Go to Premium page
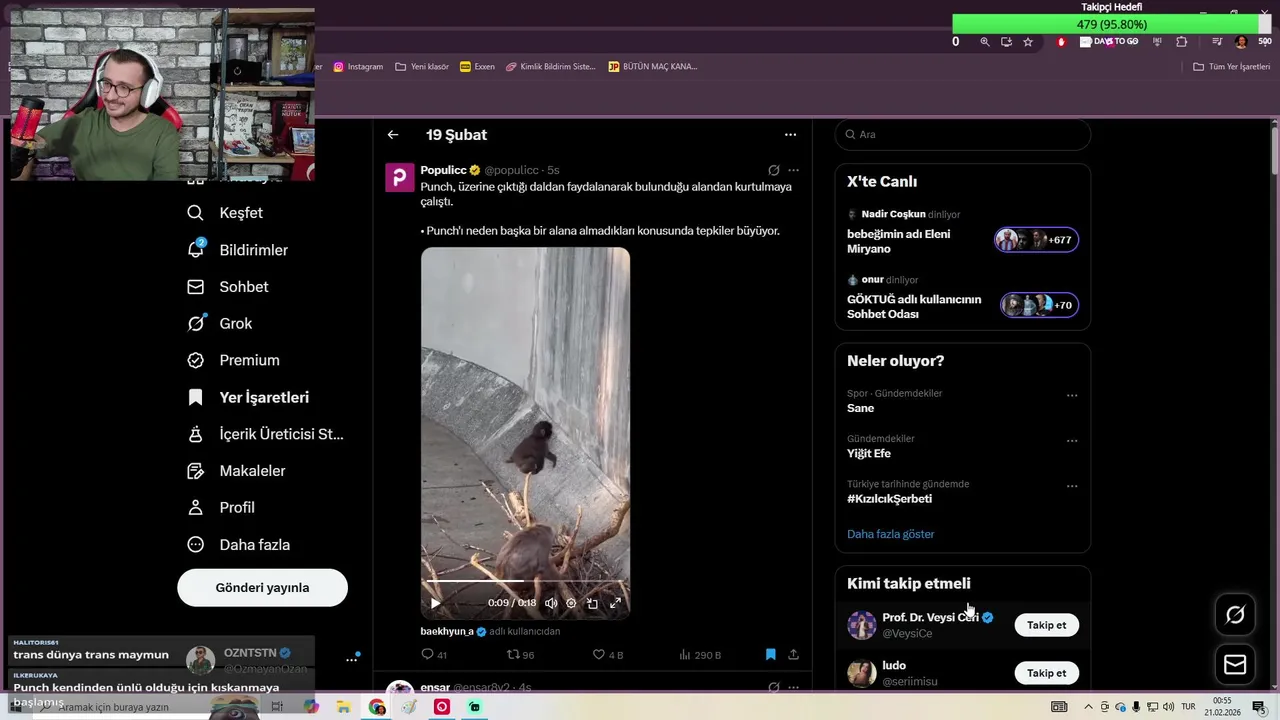This screenshot has width=1280, height=720. (233, 360)
